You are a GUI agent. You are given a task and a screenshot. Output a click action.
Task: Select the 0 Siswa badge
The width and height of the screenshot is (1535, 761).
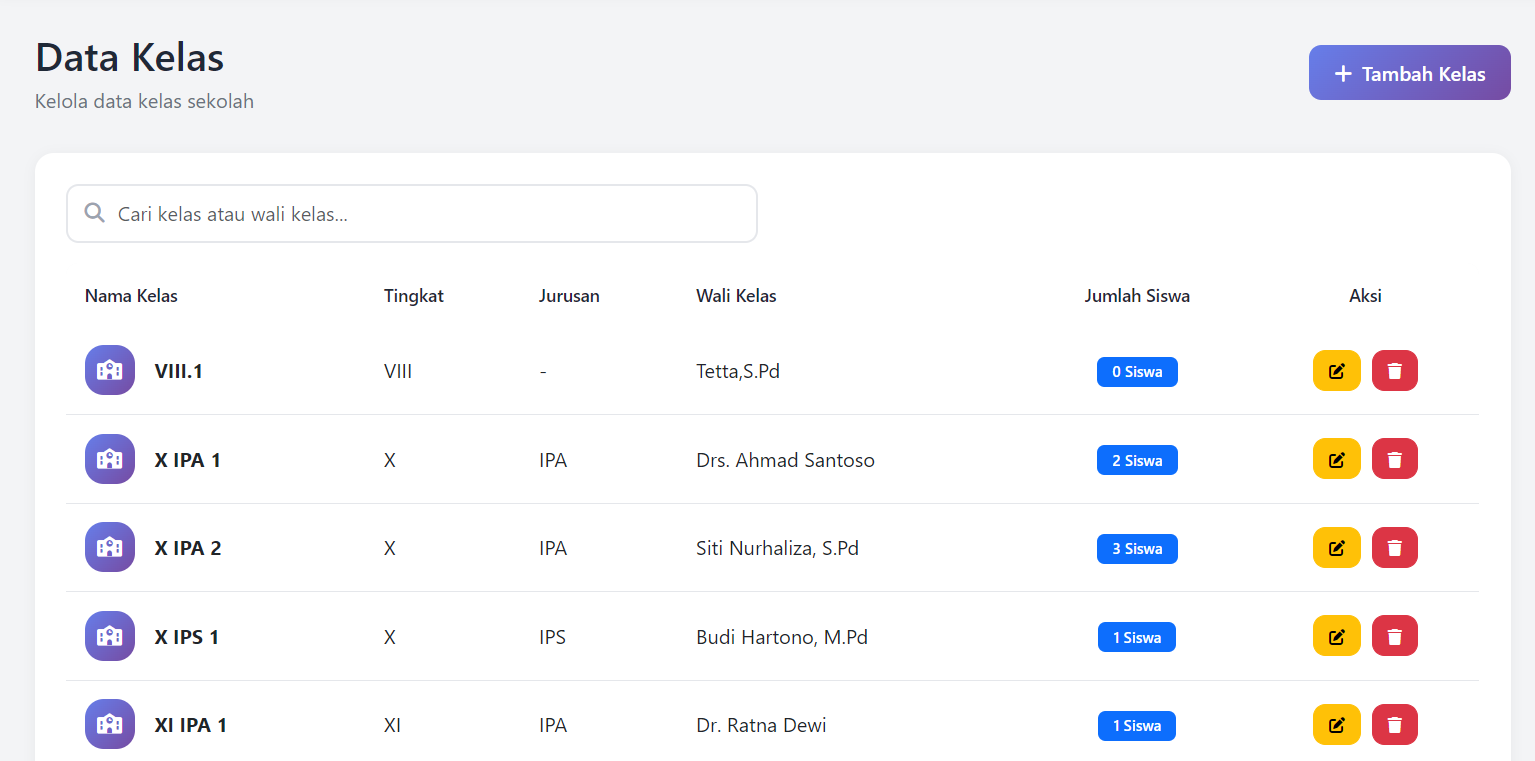[1137, 372]
